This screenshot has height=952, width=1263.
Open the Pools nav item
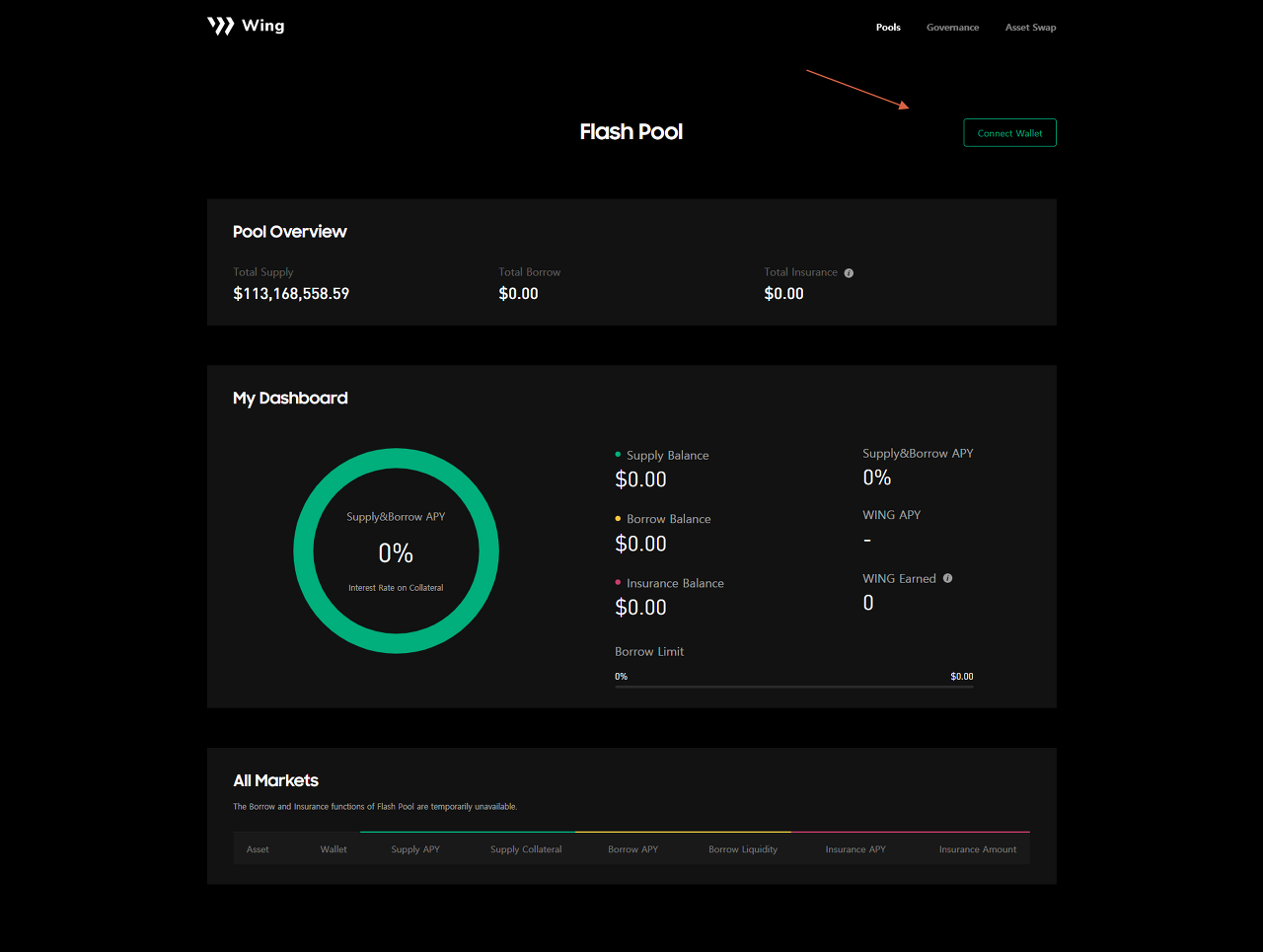pos(888,28)
